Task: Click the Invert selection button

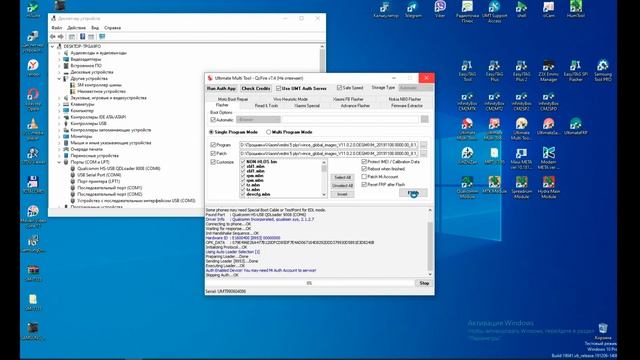Action: coord(342,194)
